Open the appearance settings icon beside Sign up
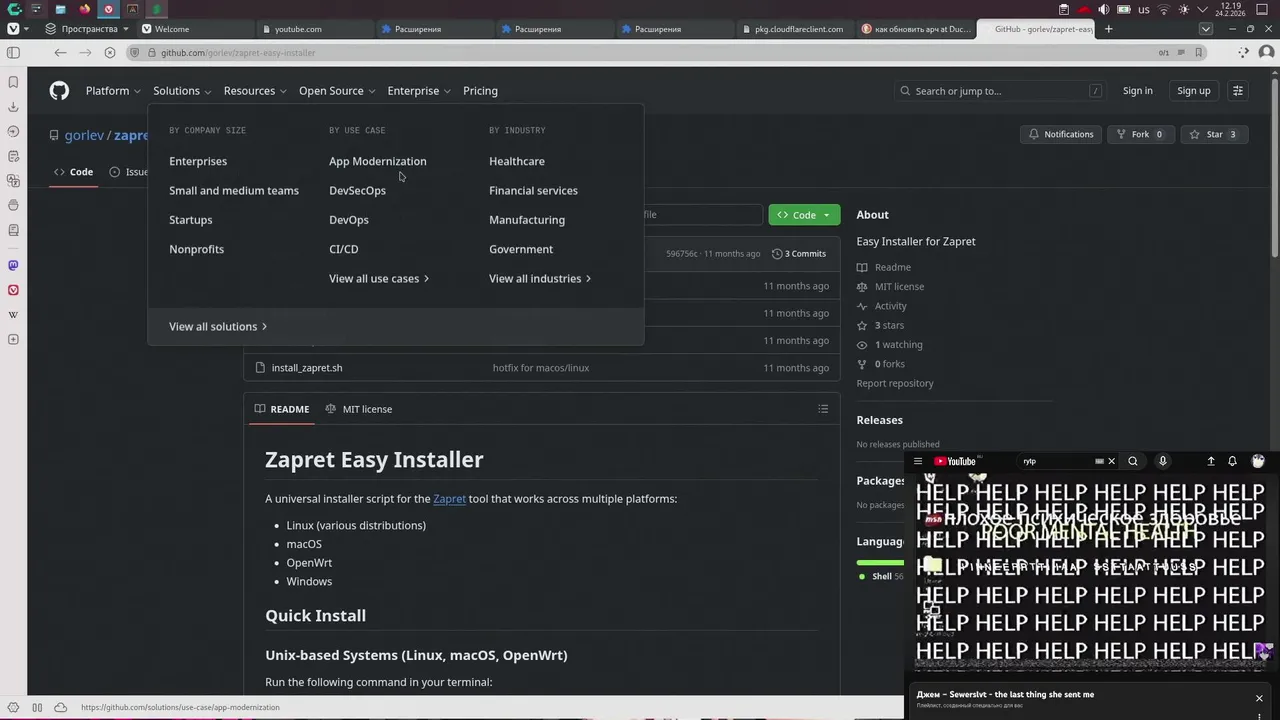The width and height of the screenshot is (1280, 720). point(1238,91)
